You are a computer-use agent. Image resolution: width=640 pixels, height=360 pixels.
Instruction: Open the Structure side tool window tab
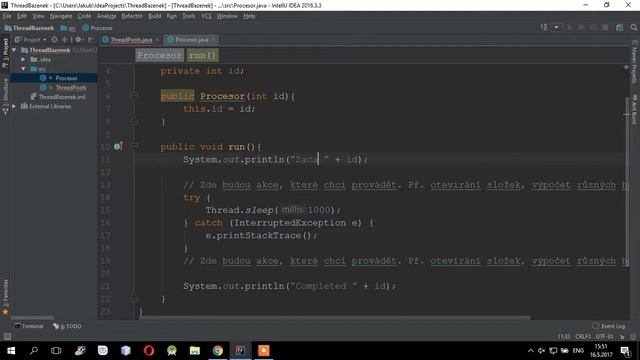(5, 96)
